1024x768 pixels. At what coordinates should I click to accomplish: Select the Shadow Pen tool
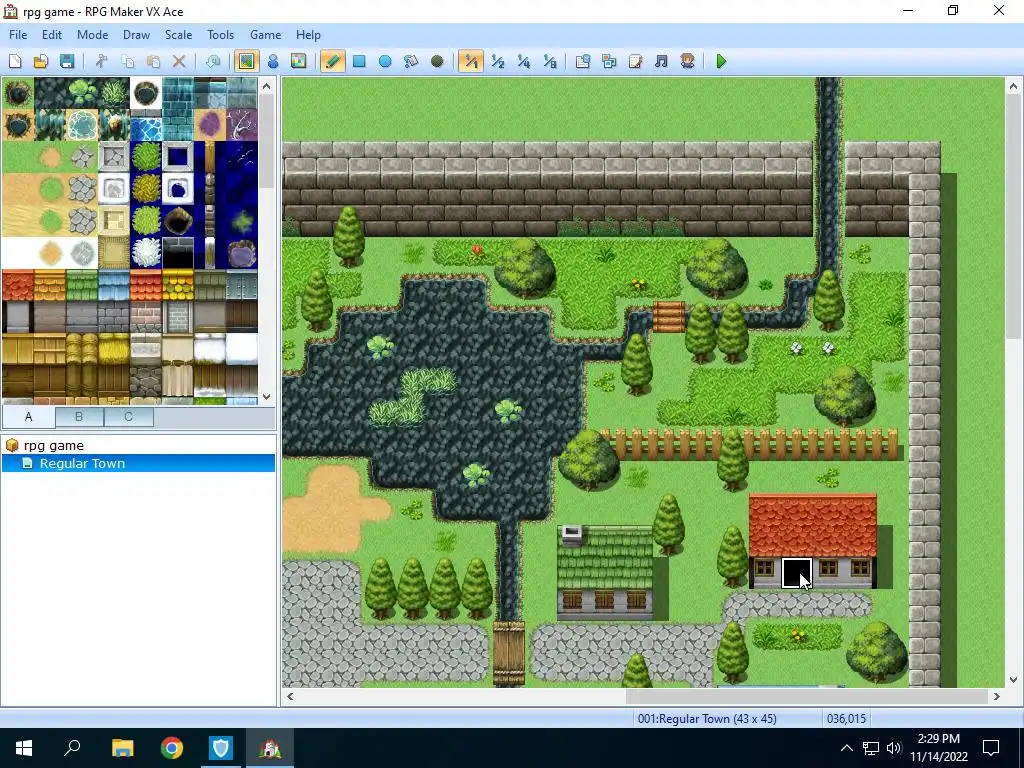click(x=437, y=61)
